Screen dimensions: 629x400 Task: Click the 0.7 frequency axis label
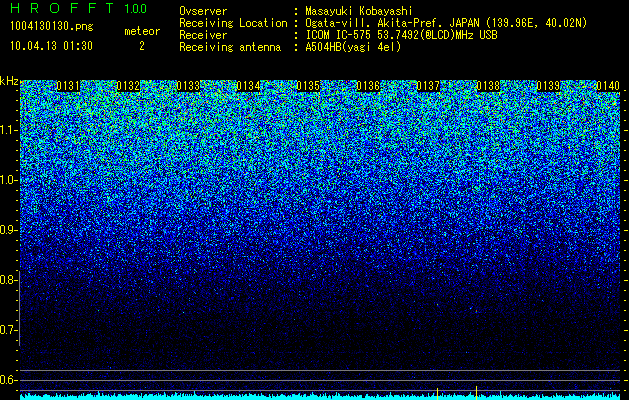(8, 330)
